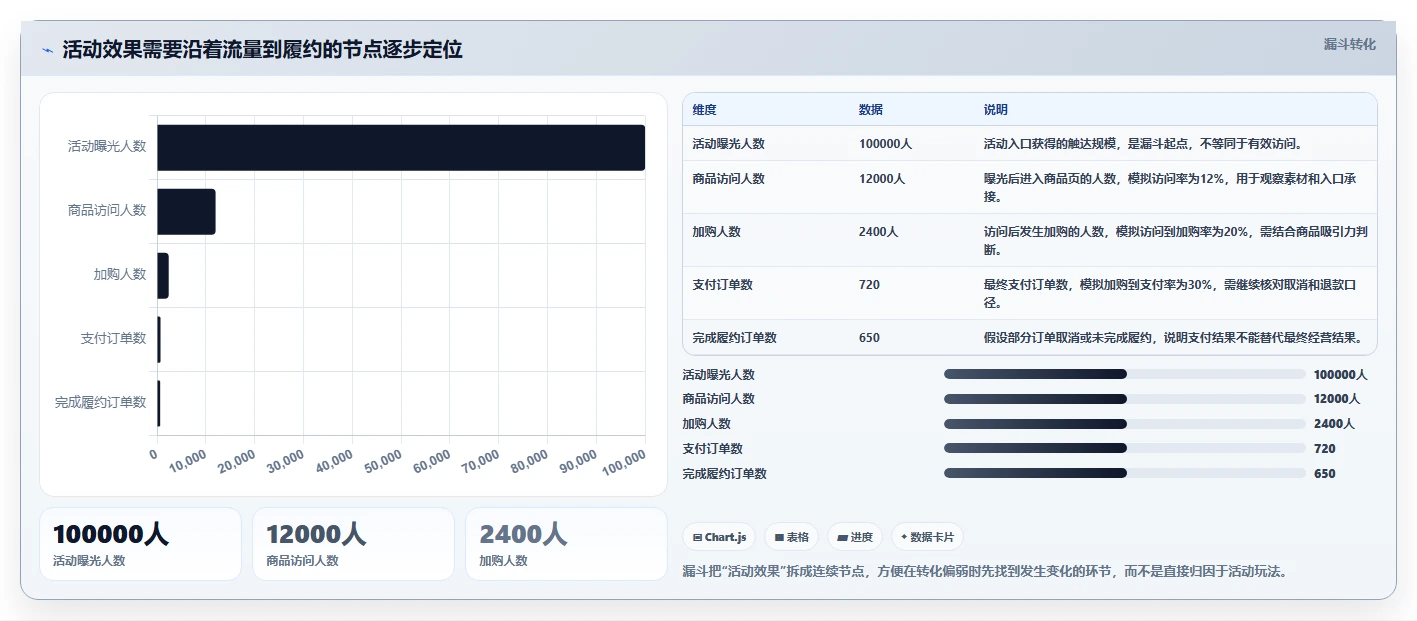This screenshot has width=1417, height=621.
Task: Click the 2400人 value in the table
Action: tap(878, 232)
